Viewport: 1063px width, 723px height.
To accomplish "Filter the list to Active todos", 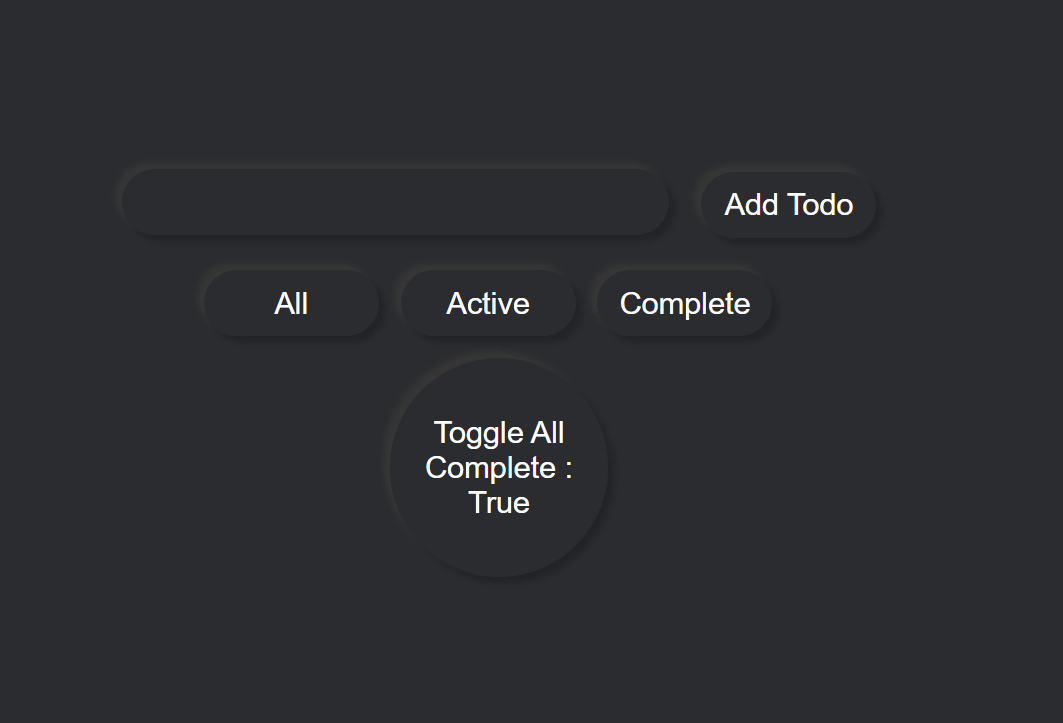I will pos(488,303).
